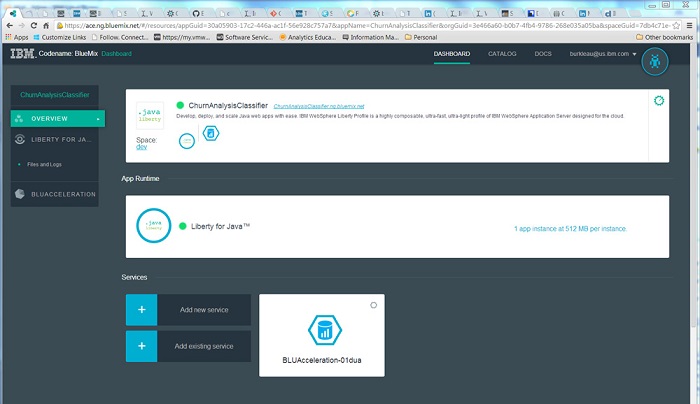Open Files and Logs in sidebar
Image resolution: width=700 pixels, height=404 pixels.
pos(47,163)
